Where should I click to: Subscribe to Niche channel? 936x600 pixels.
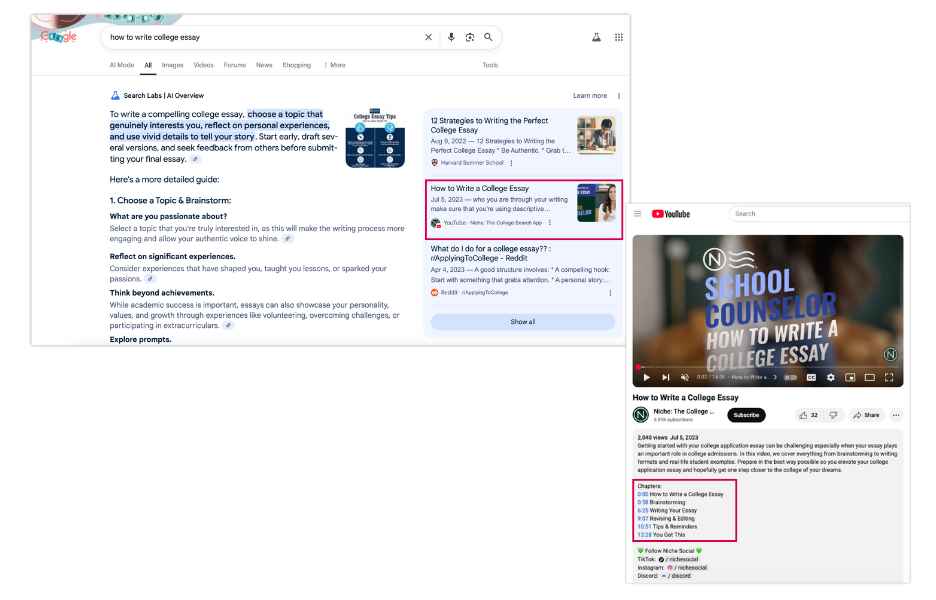(x=746, y=415)
